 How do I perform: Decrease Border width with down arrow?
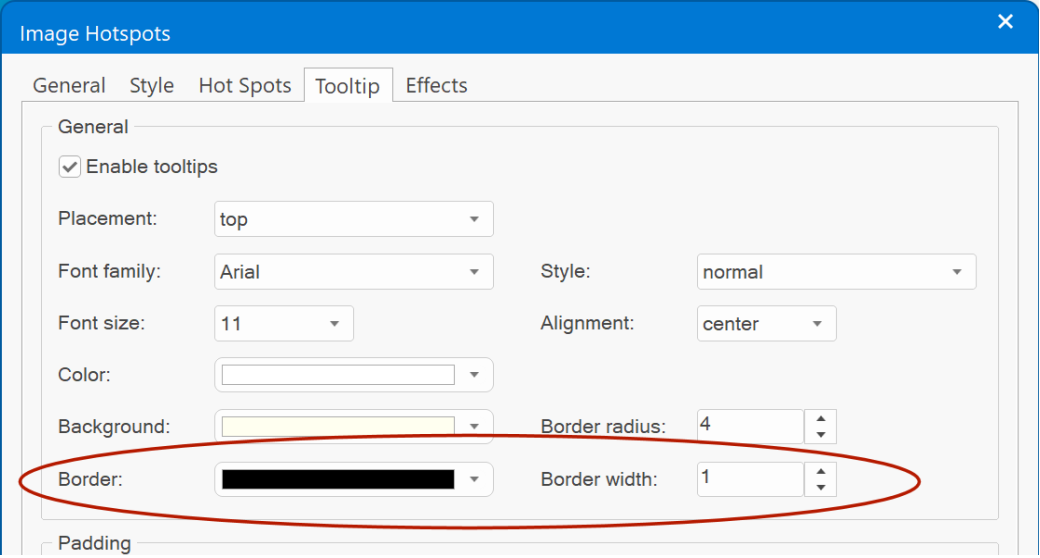pos(820,488)
